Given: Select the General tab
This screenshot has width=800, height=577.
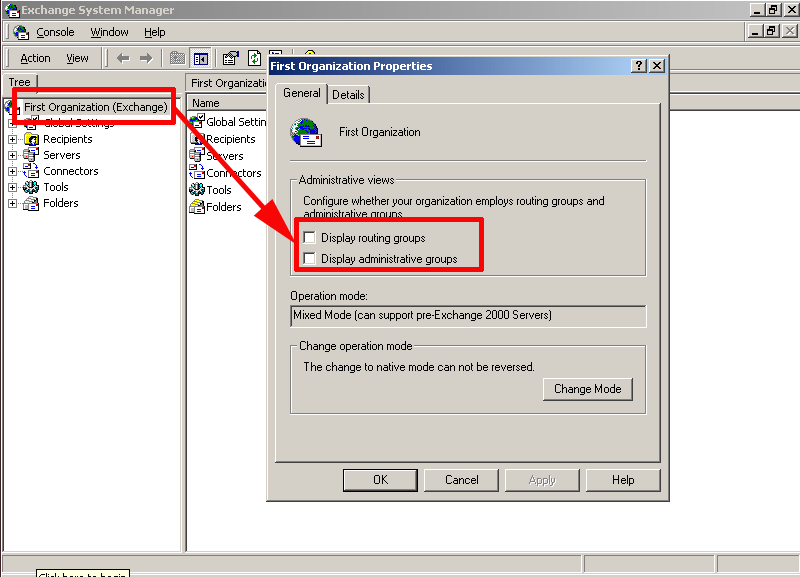Looking at the screenshot, I should tap(302, 93).
